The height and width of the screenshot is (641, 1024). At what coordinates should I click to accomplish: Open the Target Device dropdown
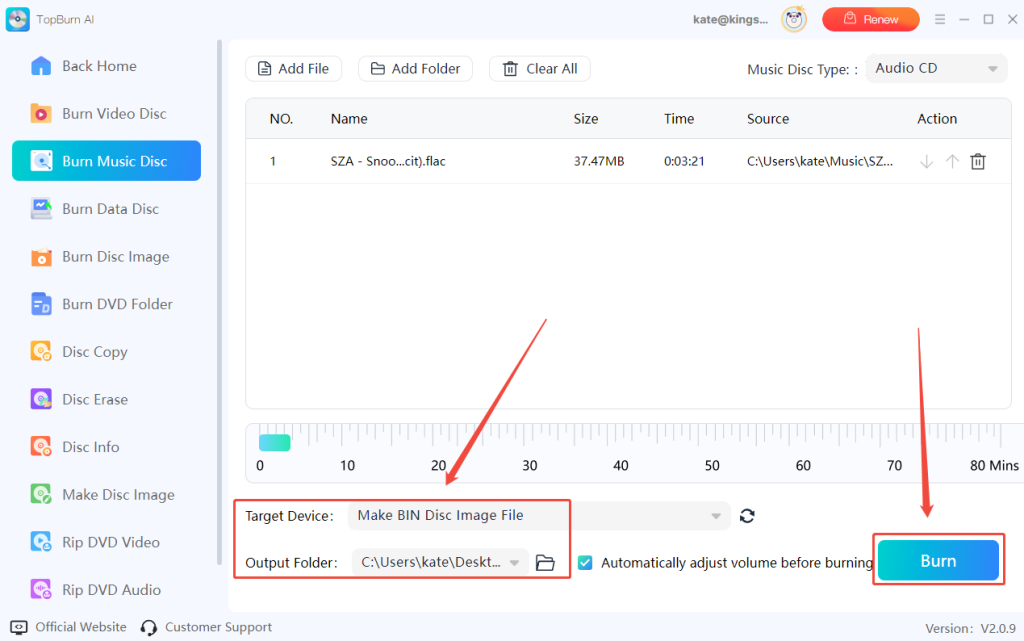[x=539, y=516]
